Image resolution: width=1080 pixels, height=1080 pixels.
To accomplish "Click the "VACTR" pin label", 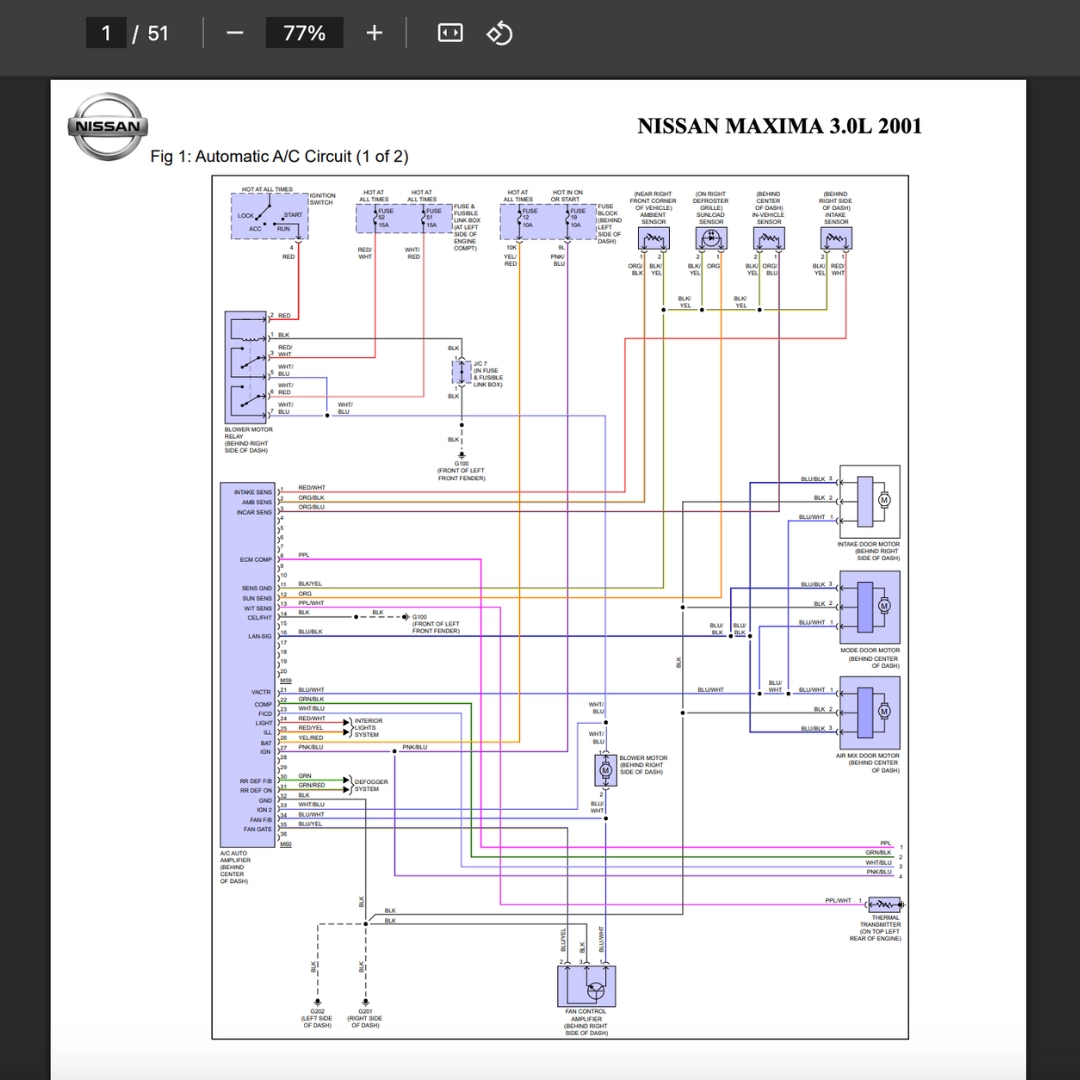I will [x=261, y=692].
